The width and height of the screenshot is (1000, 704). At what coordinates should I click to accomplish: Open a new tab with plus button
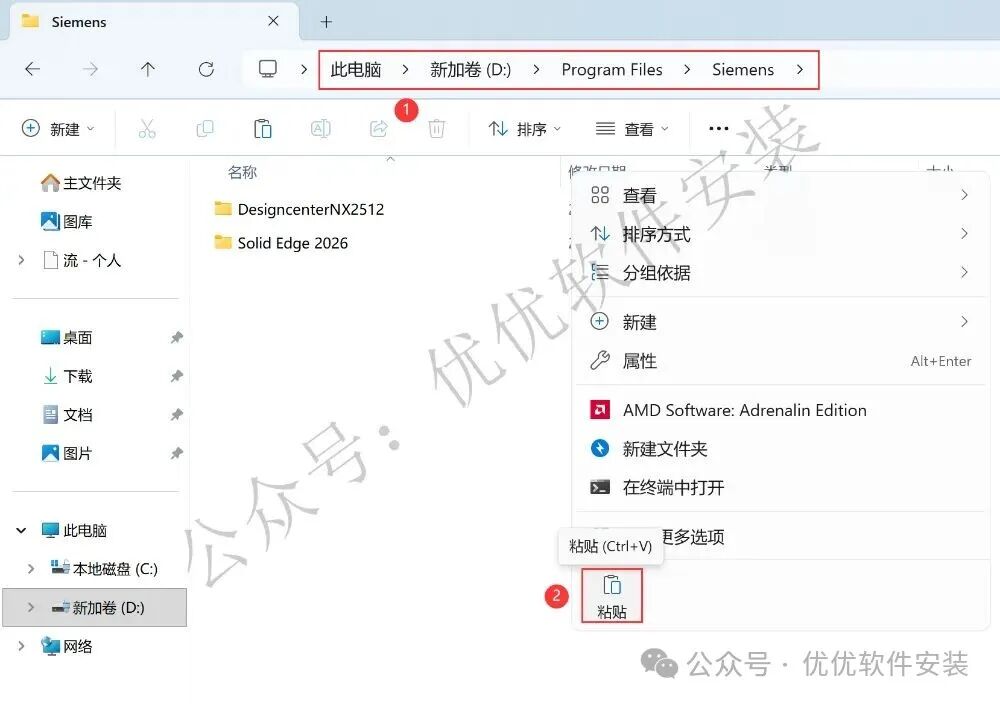326,22
